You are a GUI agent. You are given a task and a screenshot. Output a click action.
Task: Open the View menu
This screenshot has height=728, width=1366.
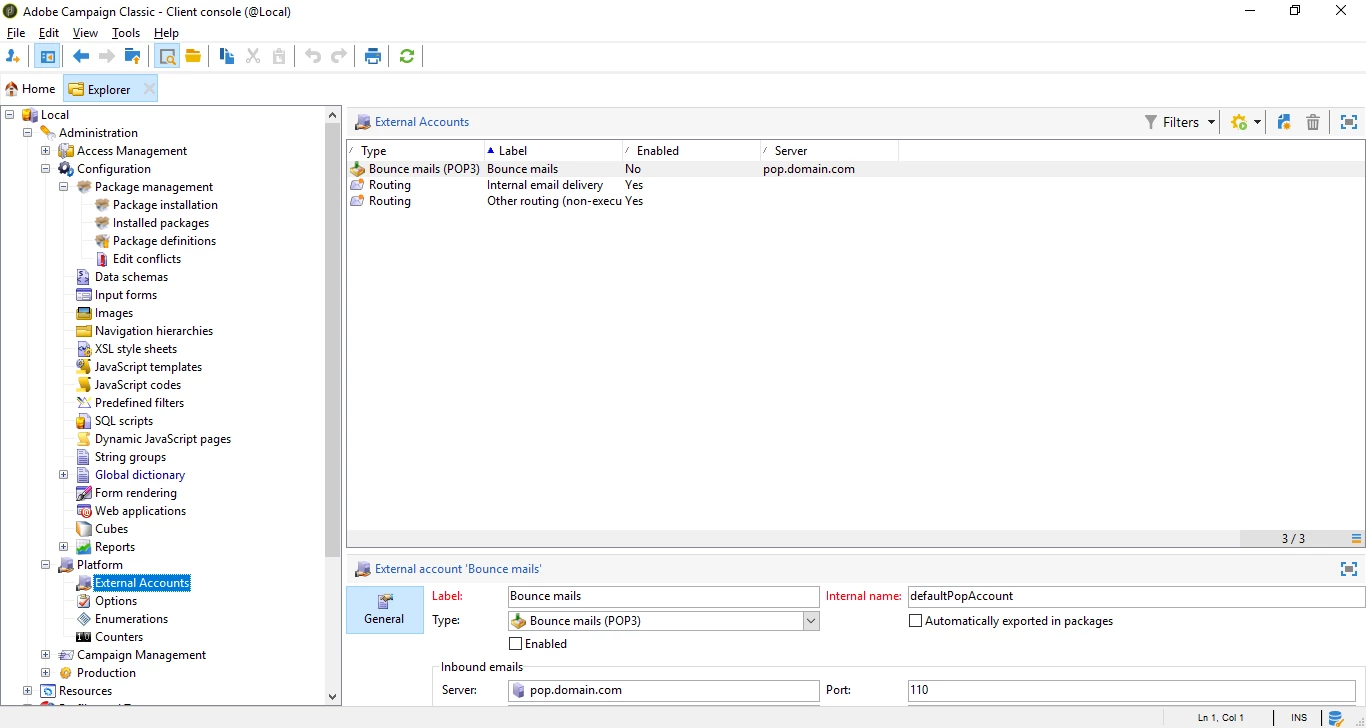(85, 33)
